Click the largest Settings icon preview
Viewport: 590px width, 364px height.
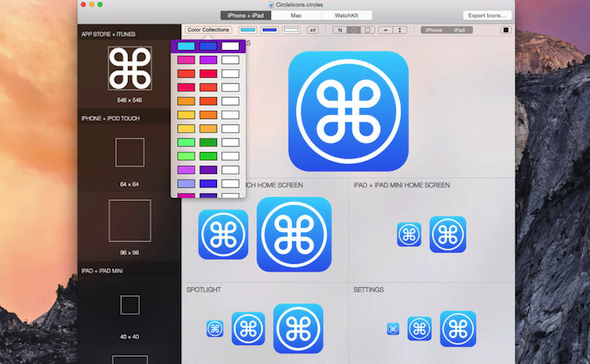[x=458, y=329]
